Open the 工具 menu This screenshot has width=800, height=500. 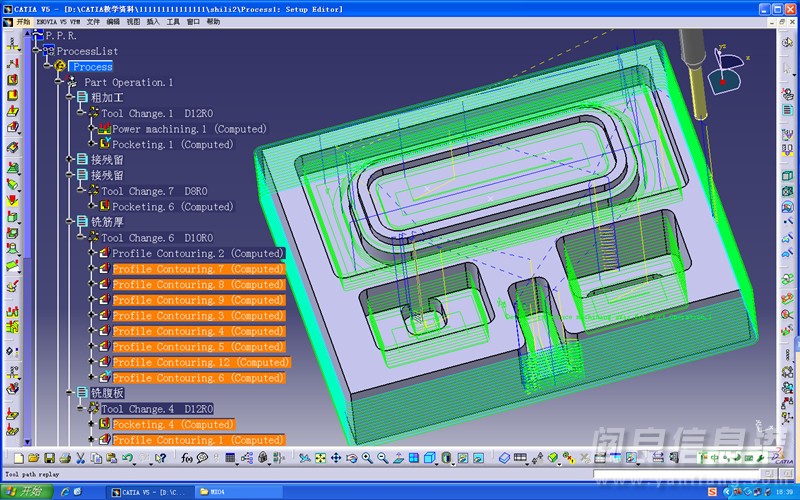(x=173, y=22)
